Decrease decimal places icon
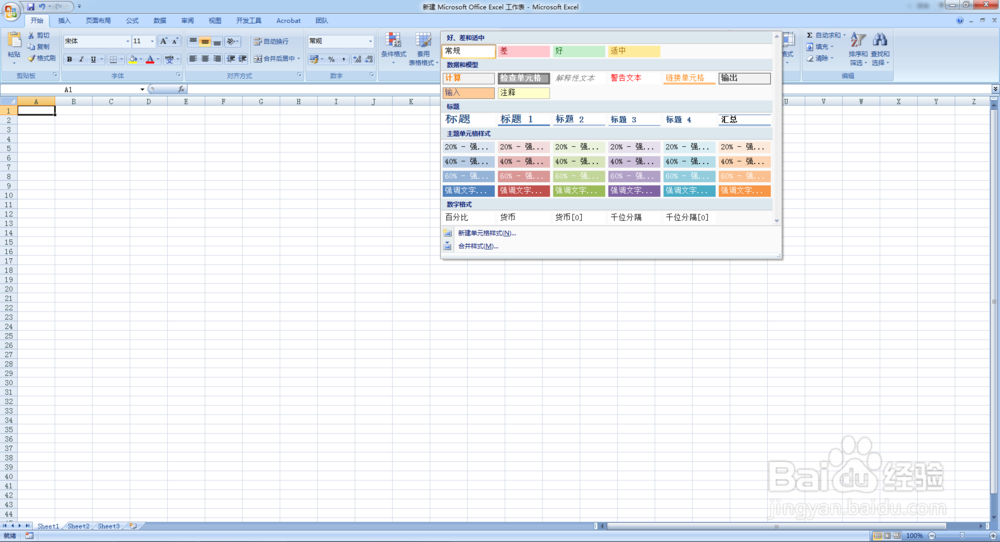Screen dimensions: 1000x542 point(369,59)
